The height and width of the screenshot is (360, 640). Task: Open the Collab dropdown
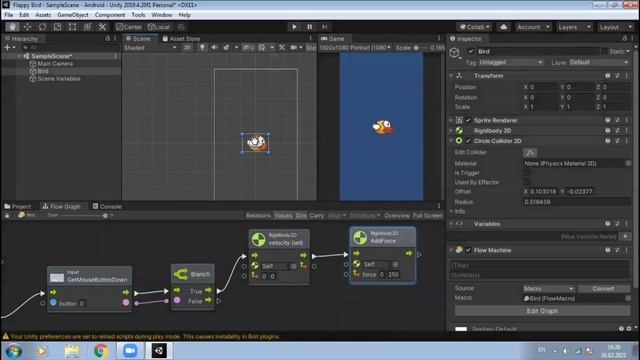(475, 27)
